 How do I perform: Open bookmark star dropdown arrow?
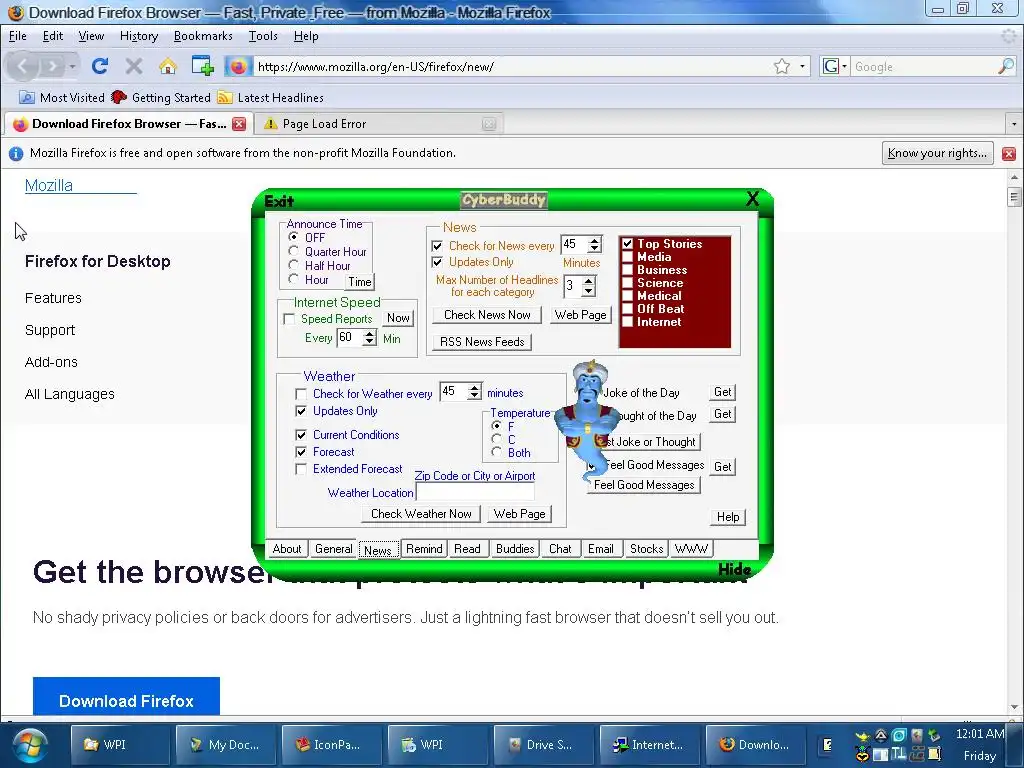tap(802, 66)
